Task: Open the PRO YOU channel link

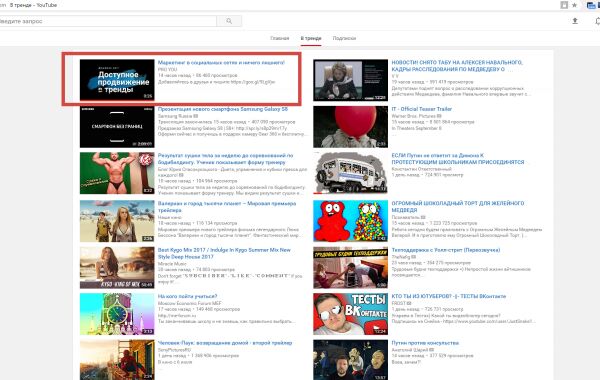Action: (167, 69)
